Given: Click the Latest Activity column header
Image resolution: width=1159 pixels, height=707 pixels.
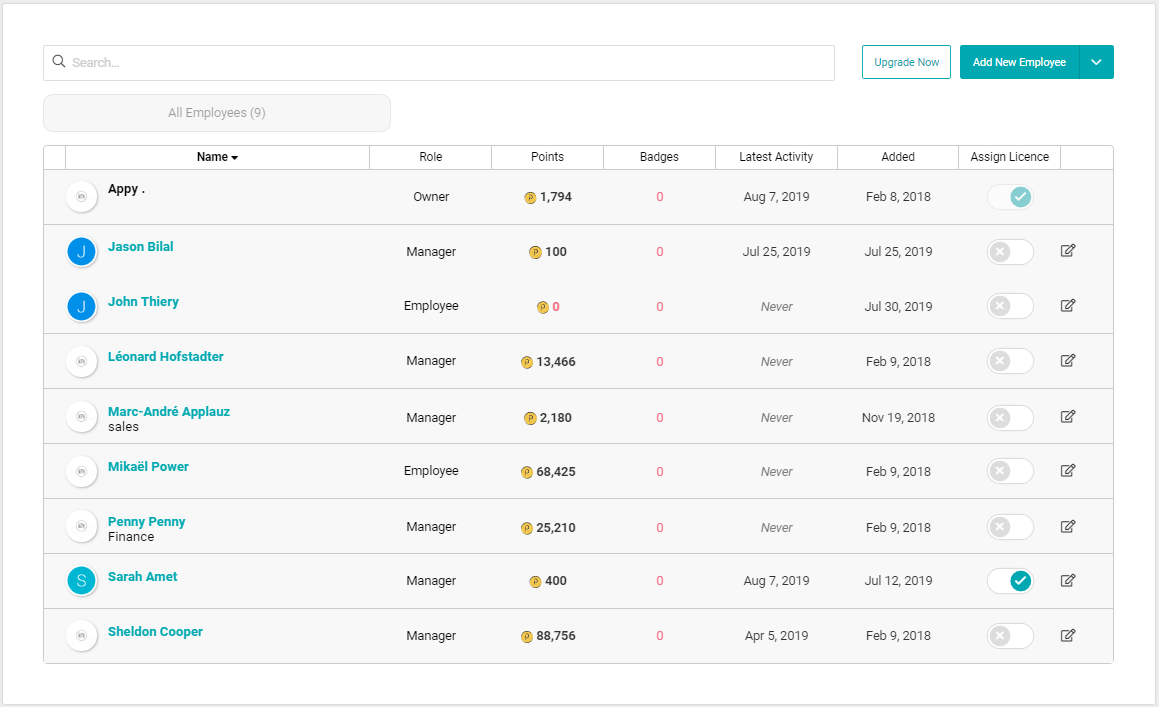Looking at the screenshot, I should pyautogui.click(x=776, y=157).
